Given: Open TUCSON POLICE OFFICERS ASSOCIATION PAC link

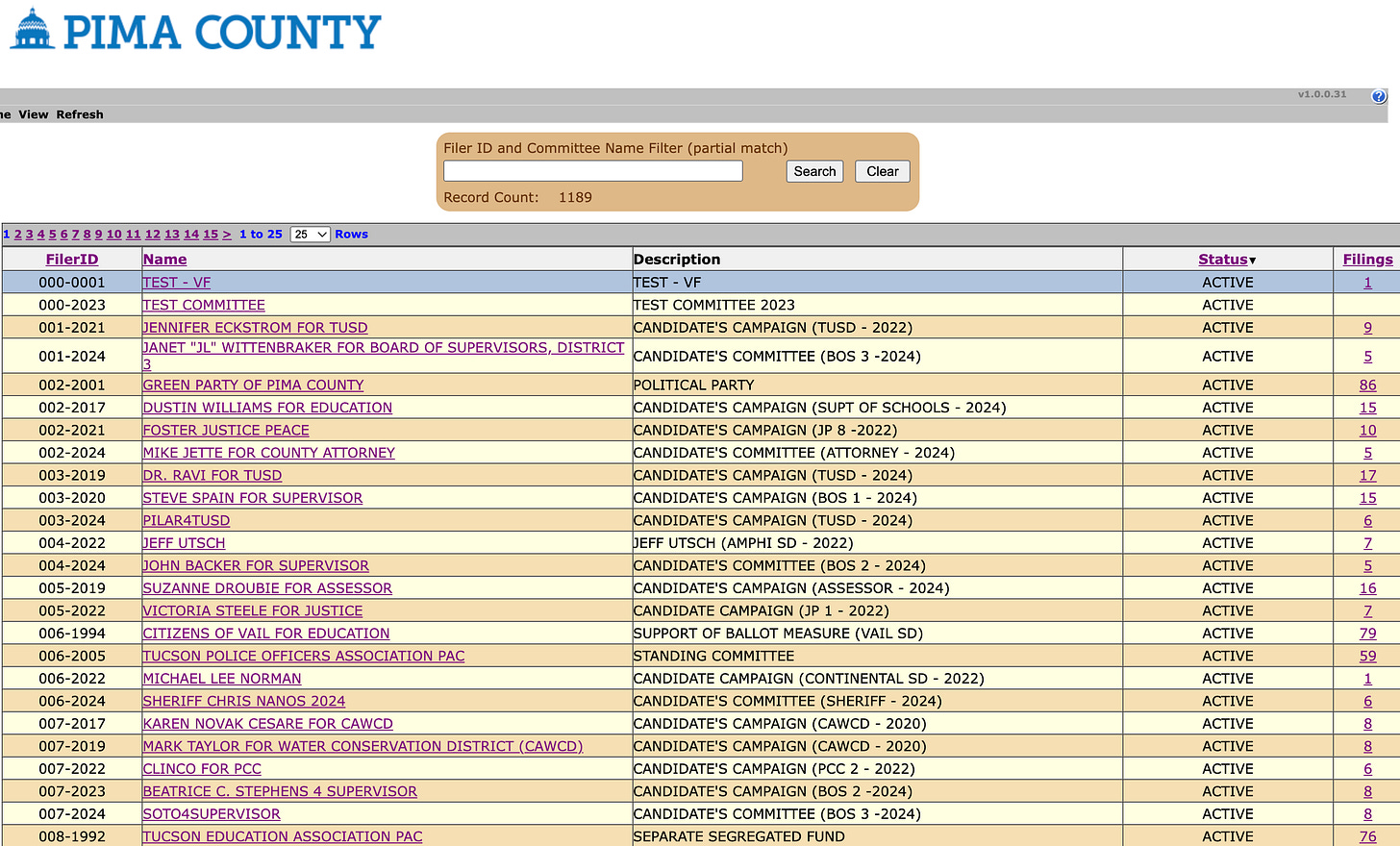Looking at the screenshot, I should pos(303,657).
